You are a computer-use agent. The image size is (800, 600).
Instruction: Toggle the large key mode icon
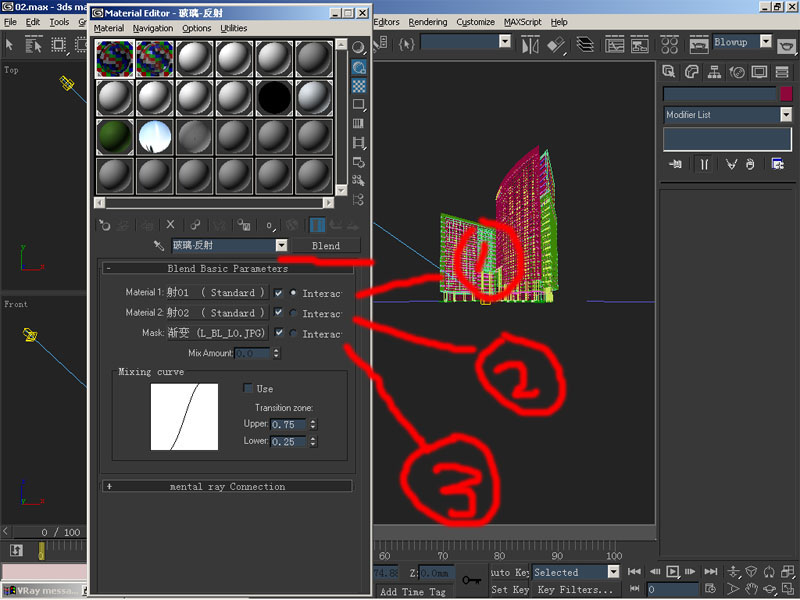[471, 580]
